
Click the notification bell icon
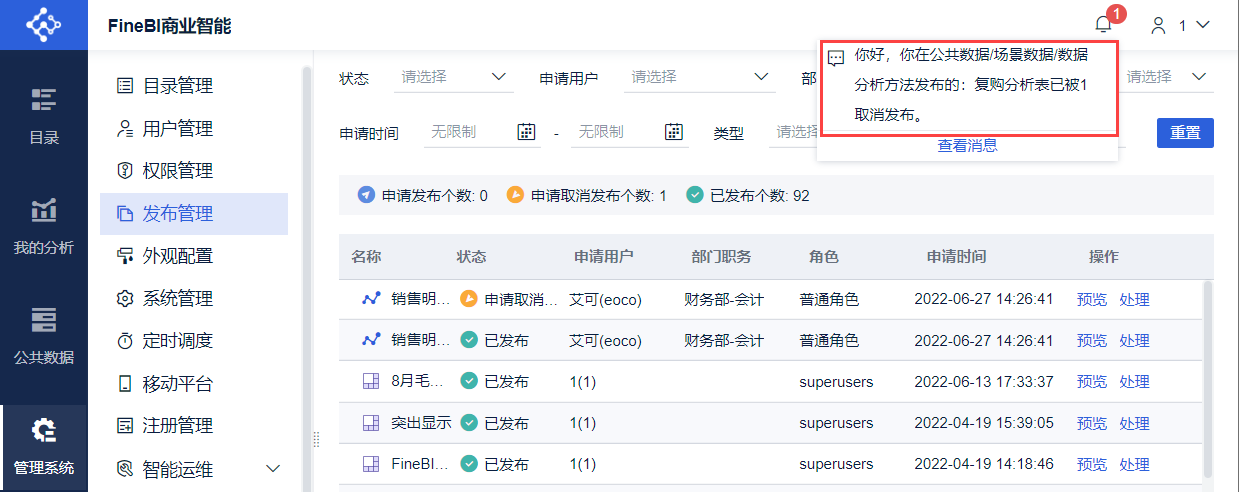pos(1104,25)
